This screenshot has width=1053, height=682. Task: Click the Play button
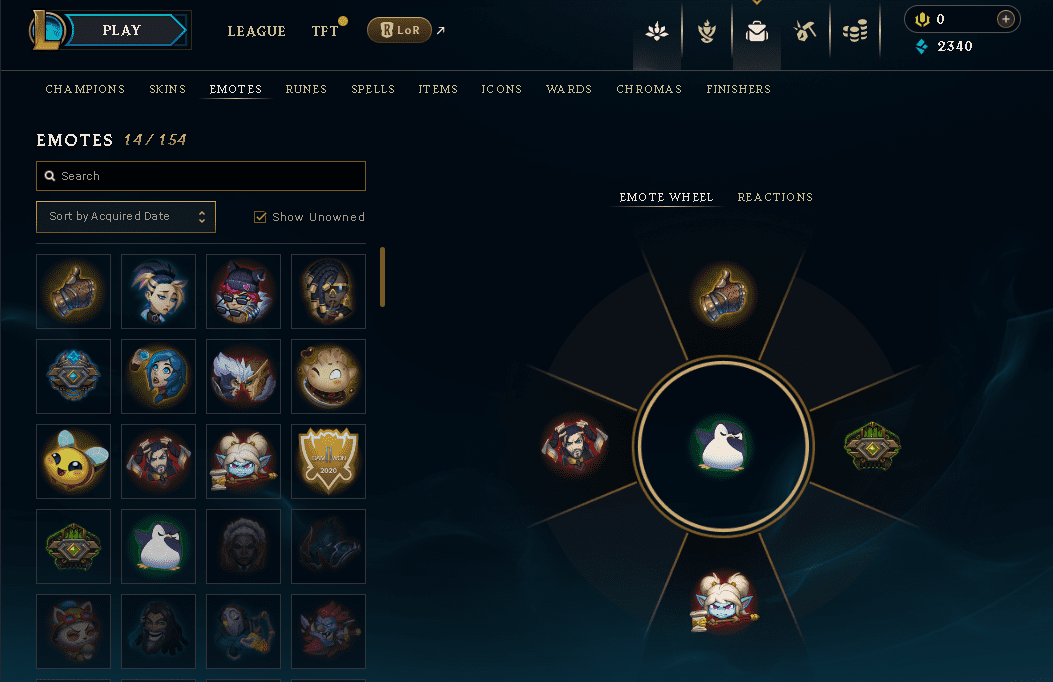(x=123, y=30)
